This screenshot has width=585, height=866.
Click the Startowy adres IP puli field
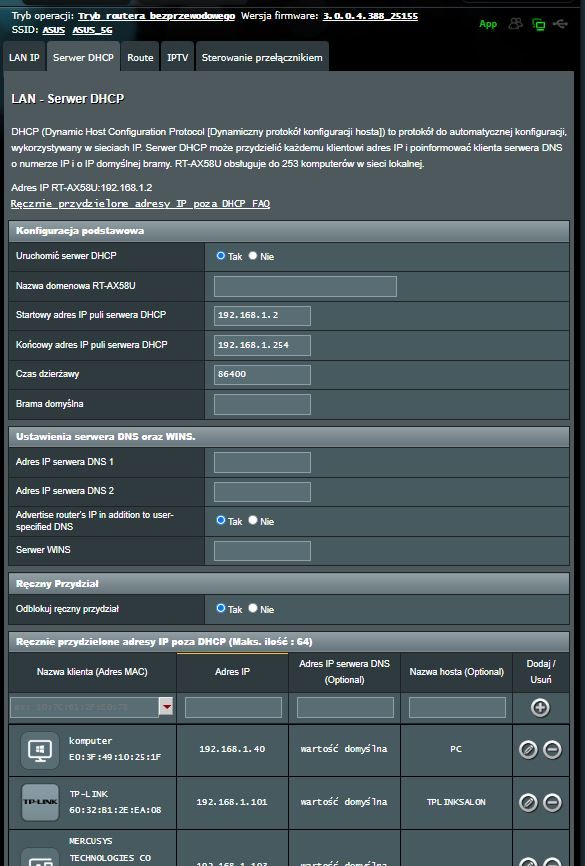tap(262, 315)
